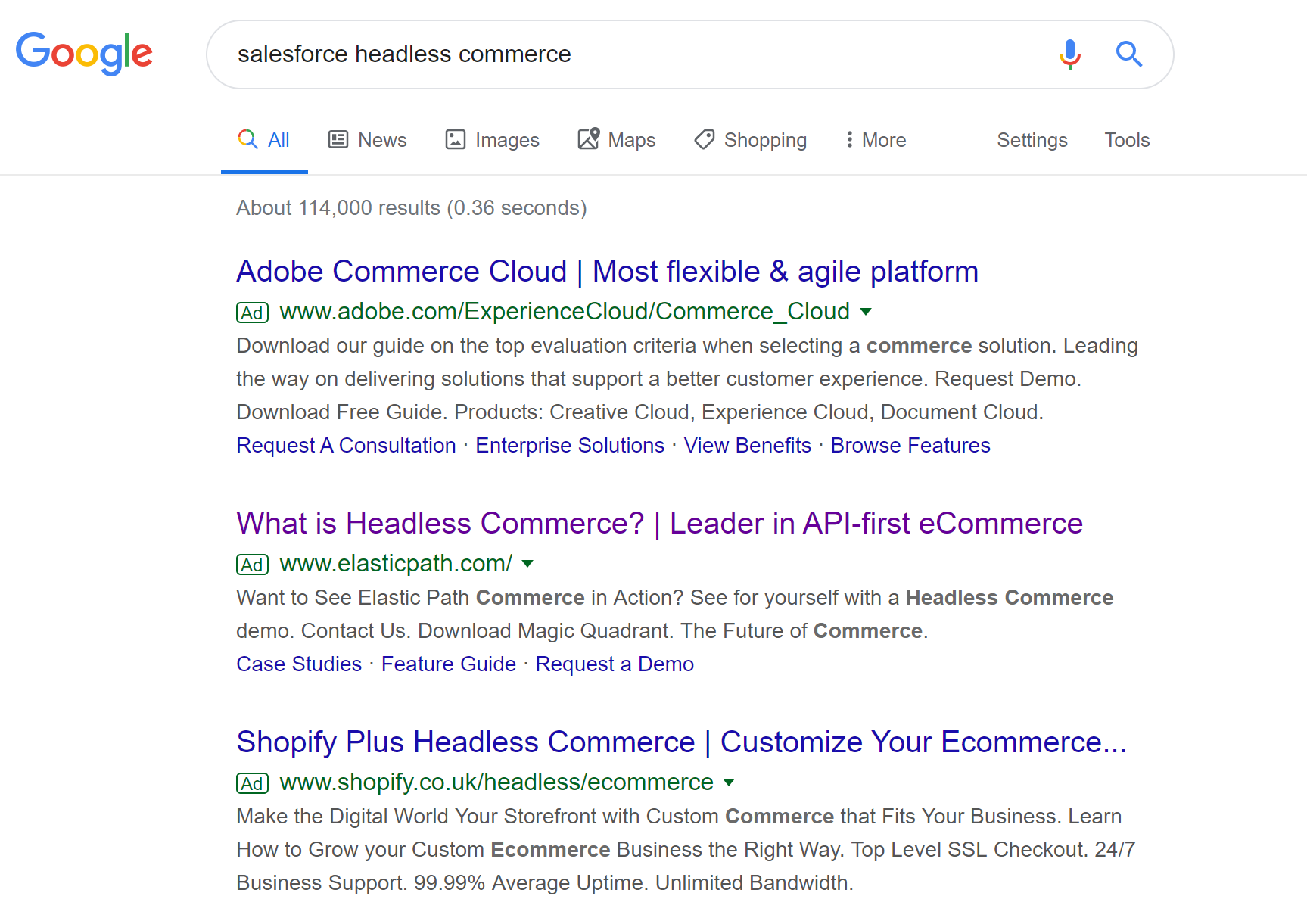Open View Benefits sitelink

click(x=748, y=445)
